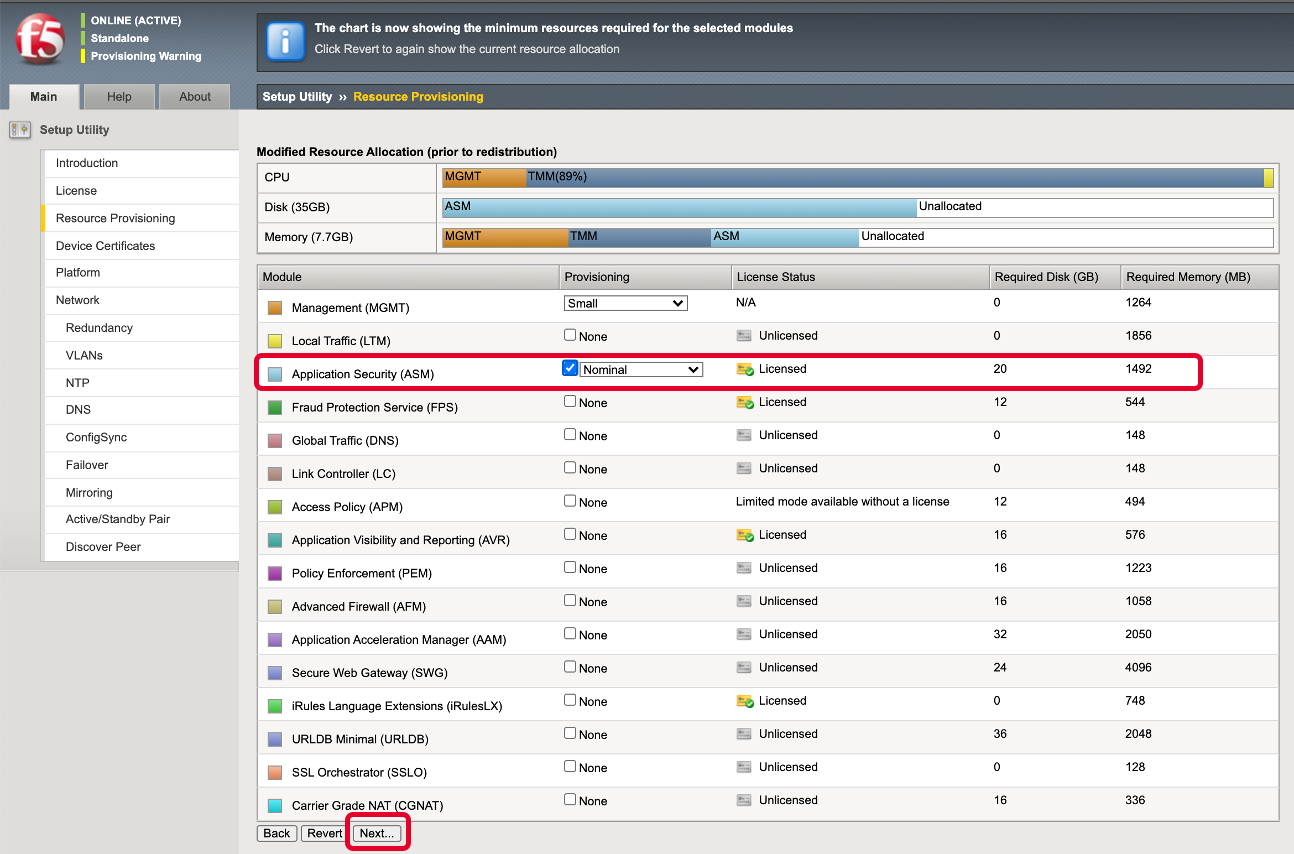Open the ASM Nominal provisioning dropdown
1294x854 pixels.
[x=642, y=369]
